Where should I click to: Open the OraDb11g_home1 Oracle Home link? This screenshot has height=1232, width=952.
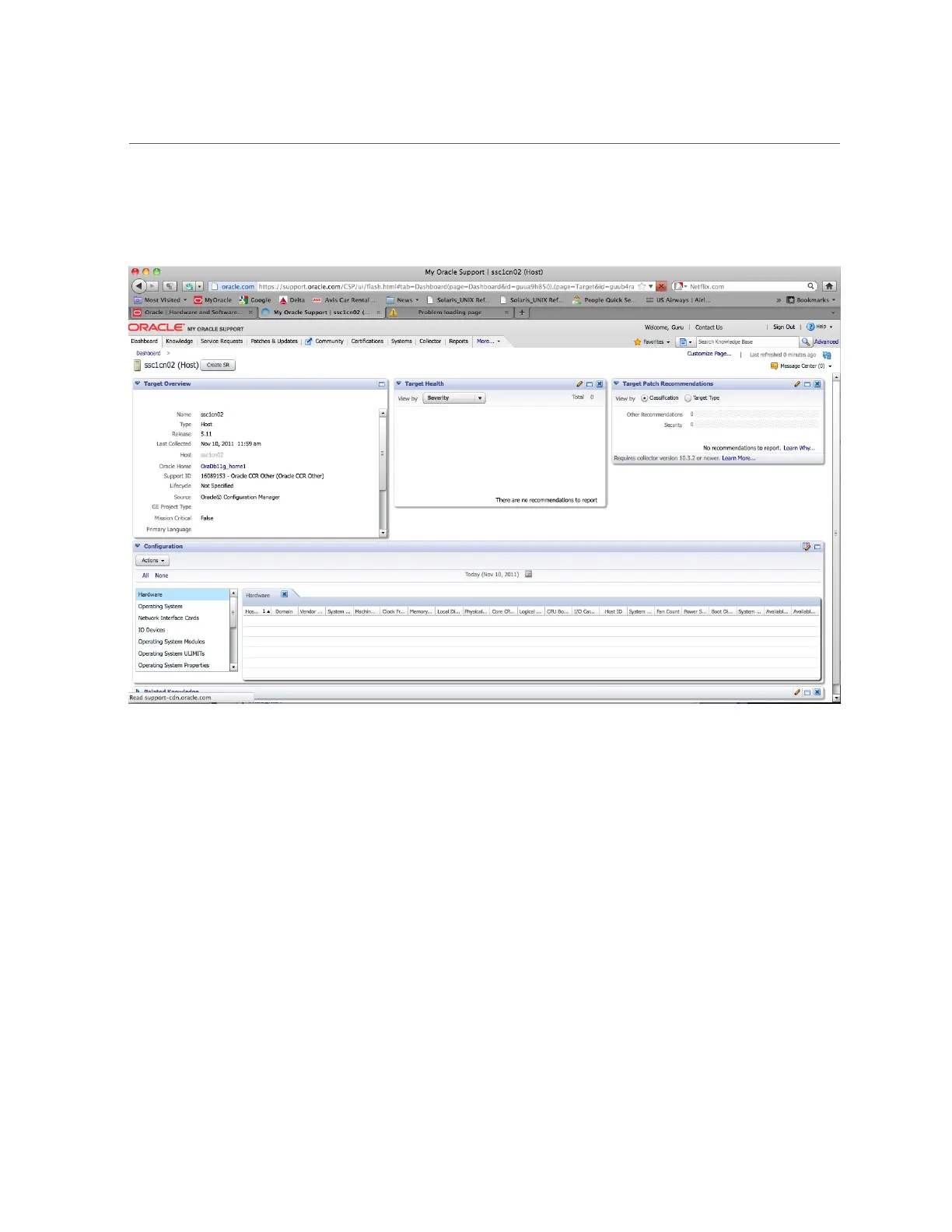[x=223, y=467]
